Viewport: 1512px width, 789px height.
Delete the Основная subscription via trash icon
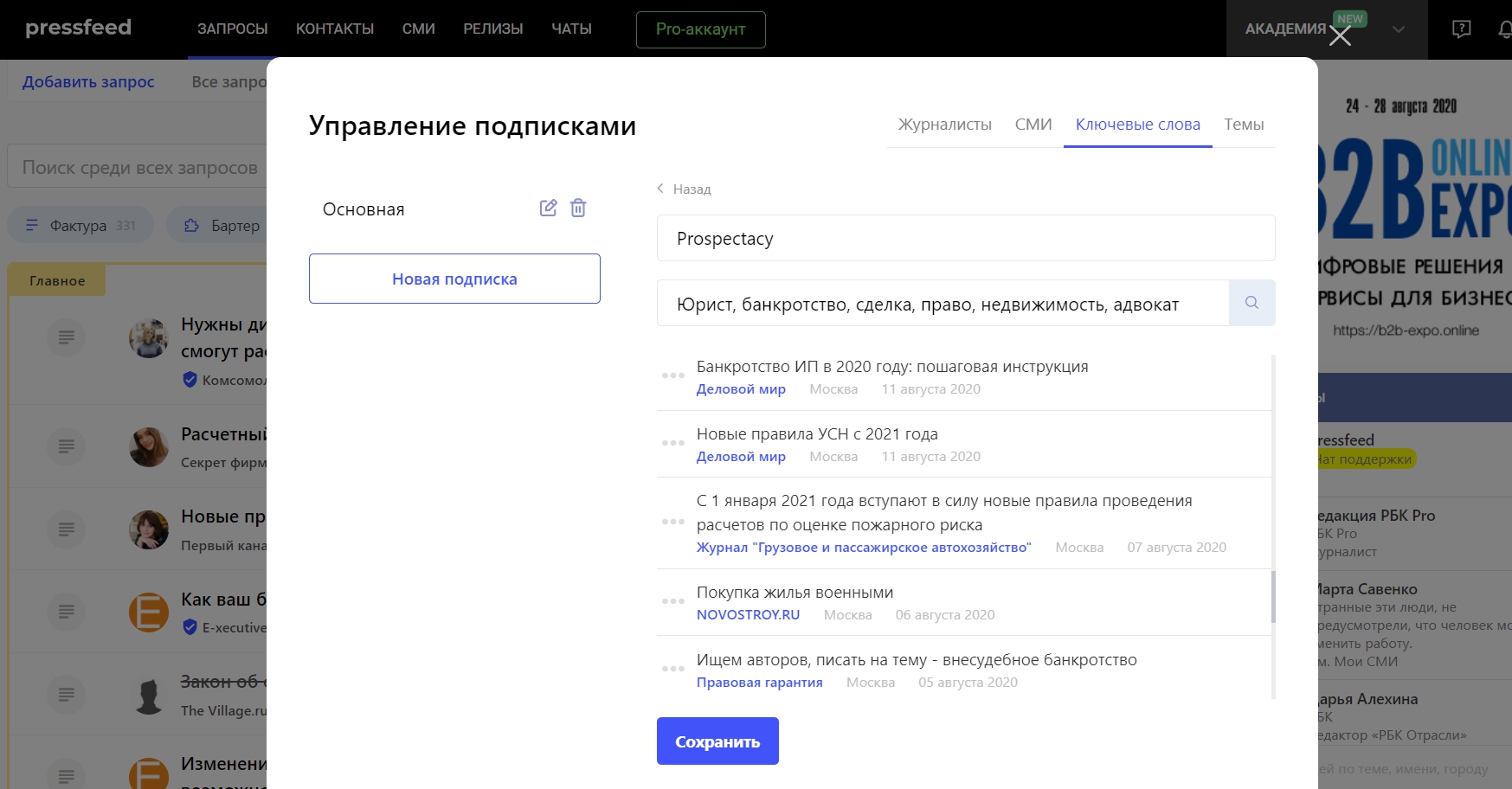tap(578, 208)
